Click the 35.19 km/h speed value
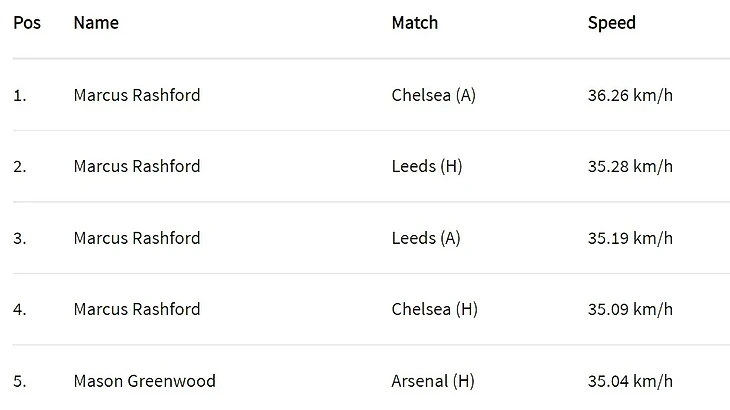The height and width of the screenshot is (410, 730). 630,238
